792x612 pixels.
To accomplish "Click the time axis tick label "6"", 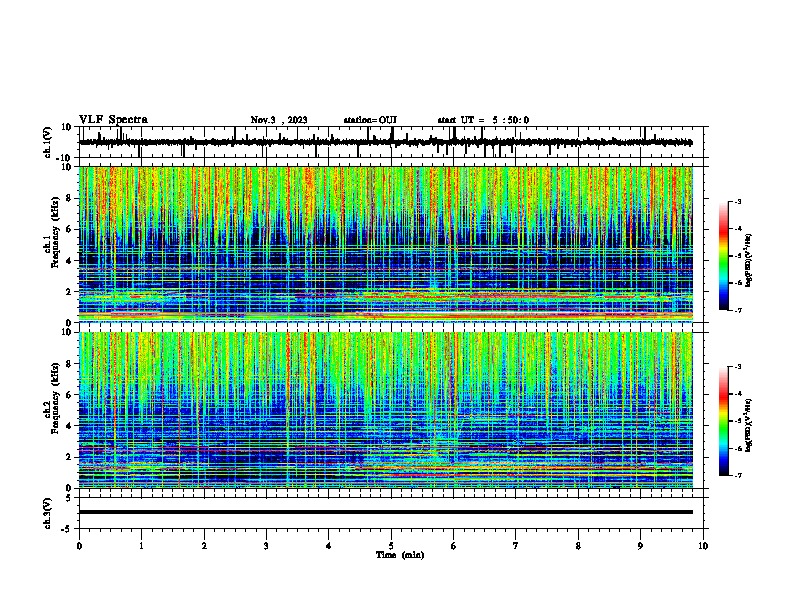I will point(454,546).
